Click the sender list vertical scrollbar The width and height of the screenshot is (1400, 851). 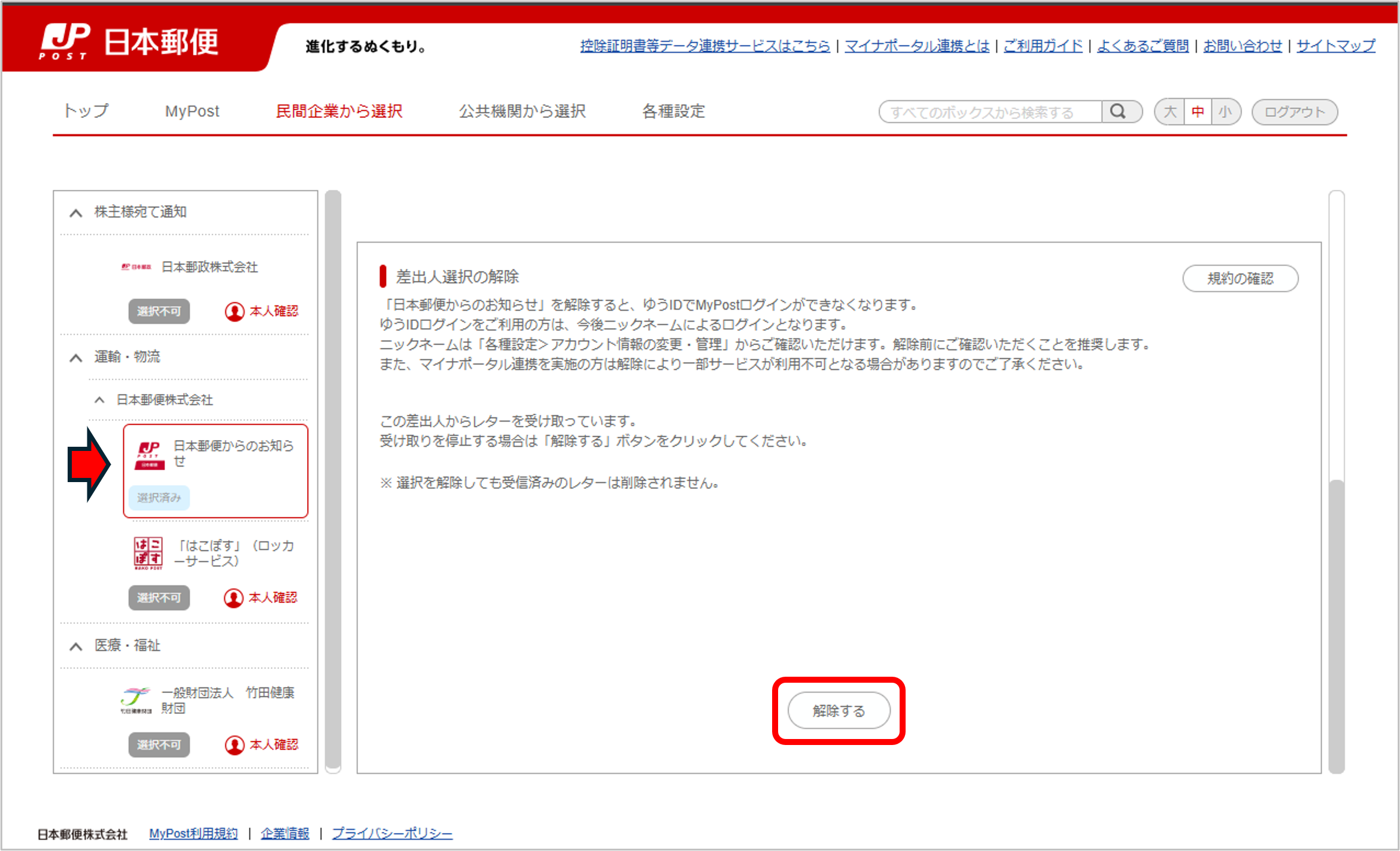[333, 479]
